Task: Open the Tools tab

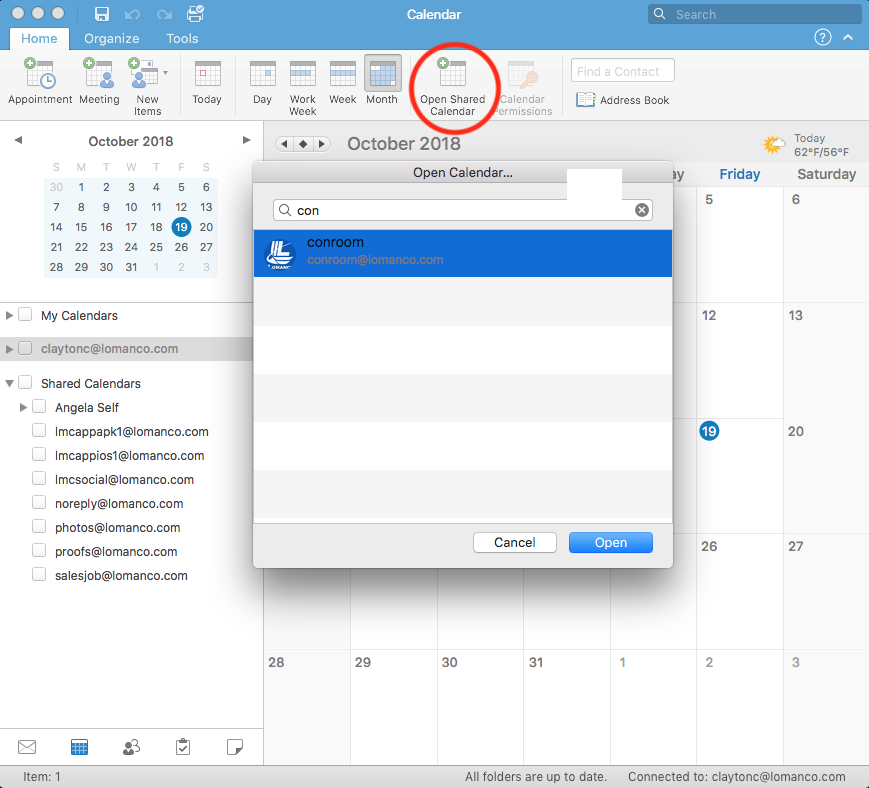Action: click(x=182, y=38)
